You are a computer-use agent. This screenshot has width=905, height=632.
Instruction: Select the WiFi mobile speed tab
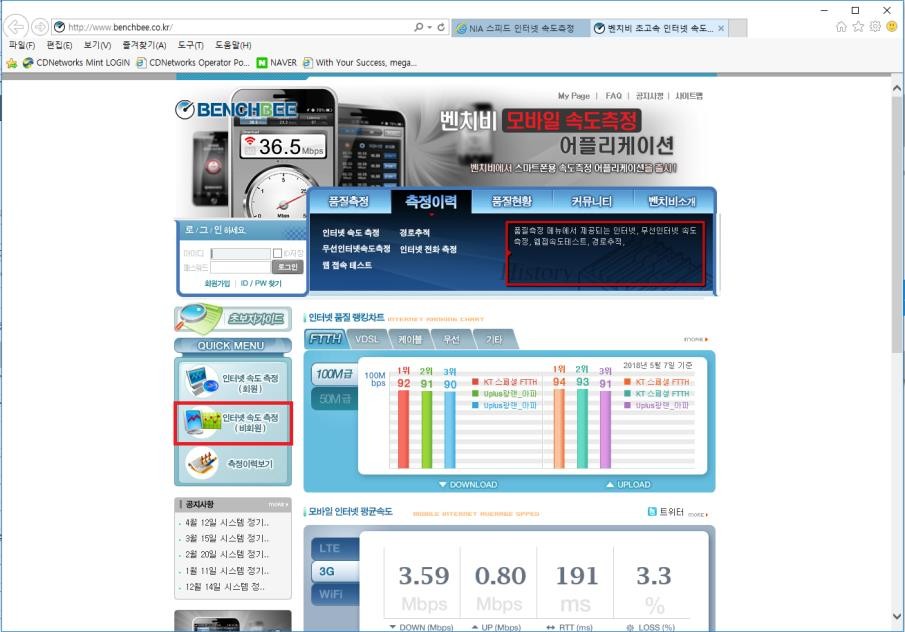[335, 594]
